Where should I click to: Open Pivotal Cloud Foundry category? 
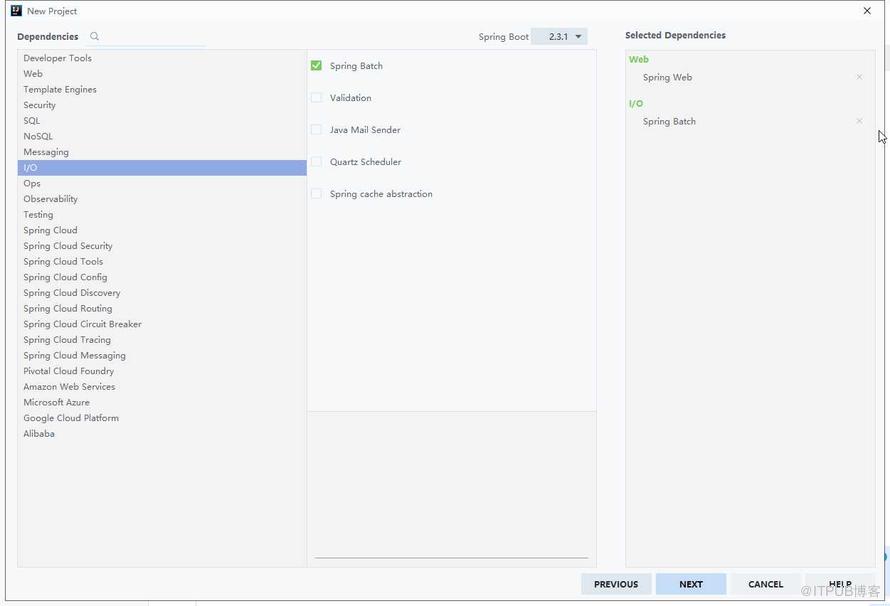tap(162, 371)
